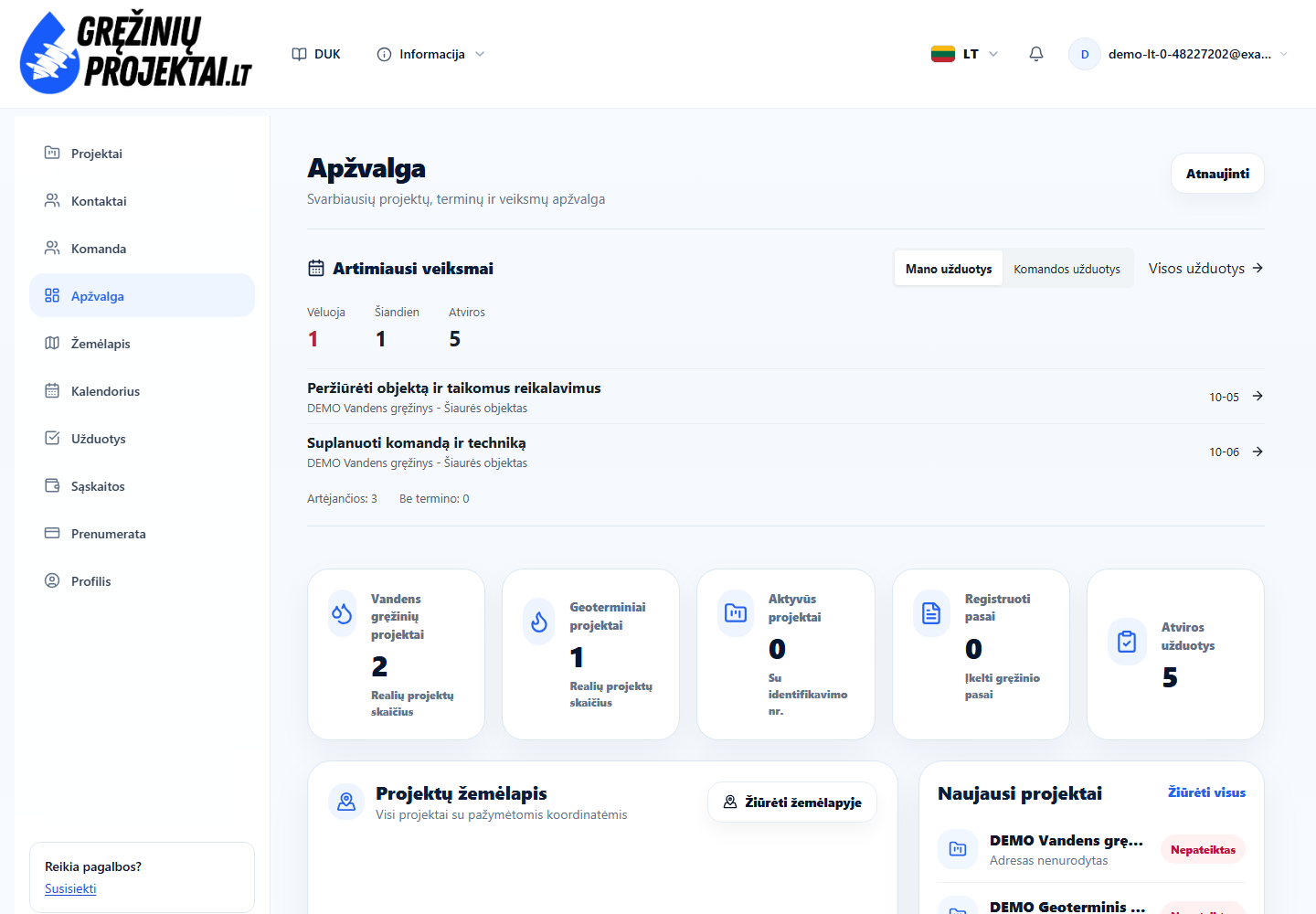Viewport: 1316px width, 914px height.
Task: Open Kalendorius in the sidebar
Action: click(x=142, y=391)
